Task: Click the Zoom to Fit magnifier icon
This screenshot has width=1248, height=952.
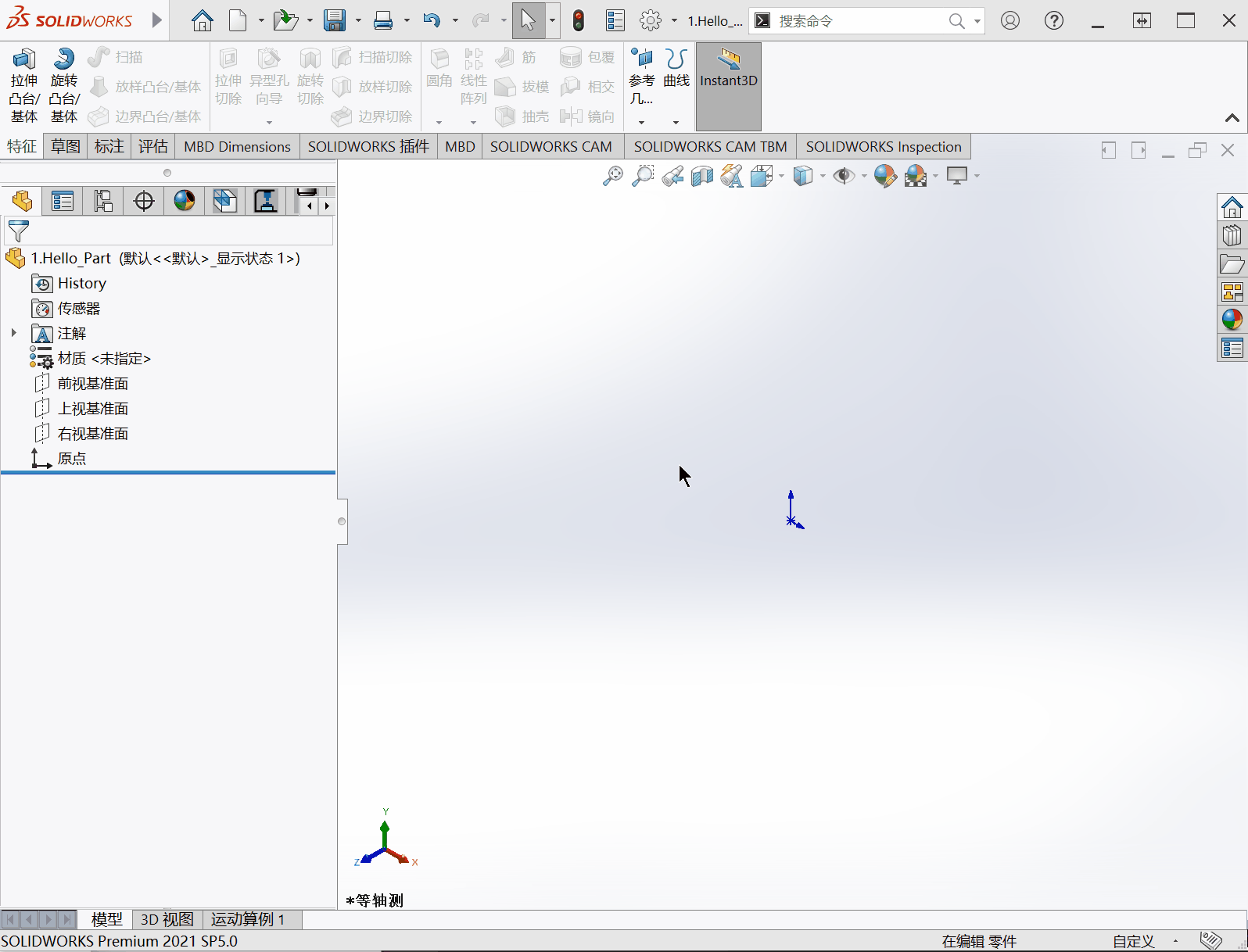Action: [x=613, y=176]
